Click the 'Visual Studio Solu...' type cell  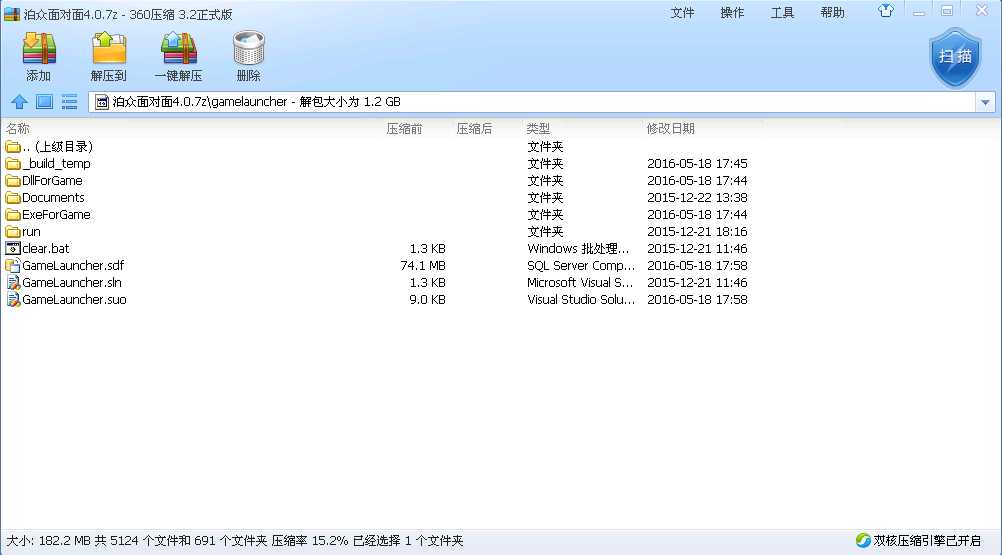(581, 300)
